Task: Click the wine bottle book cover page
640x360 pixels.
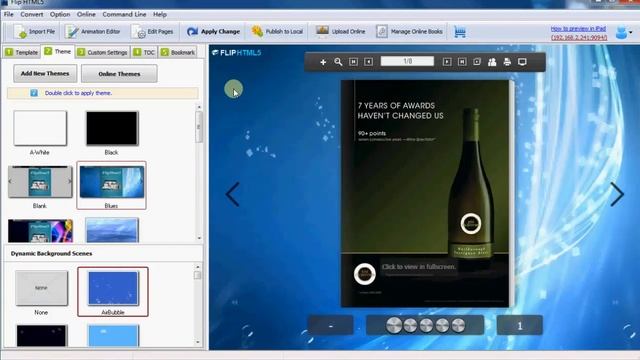Action: (425, 193)
